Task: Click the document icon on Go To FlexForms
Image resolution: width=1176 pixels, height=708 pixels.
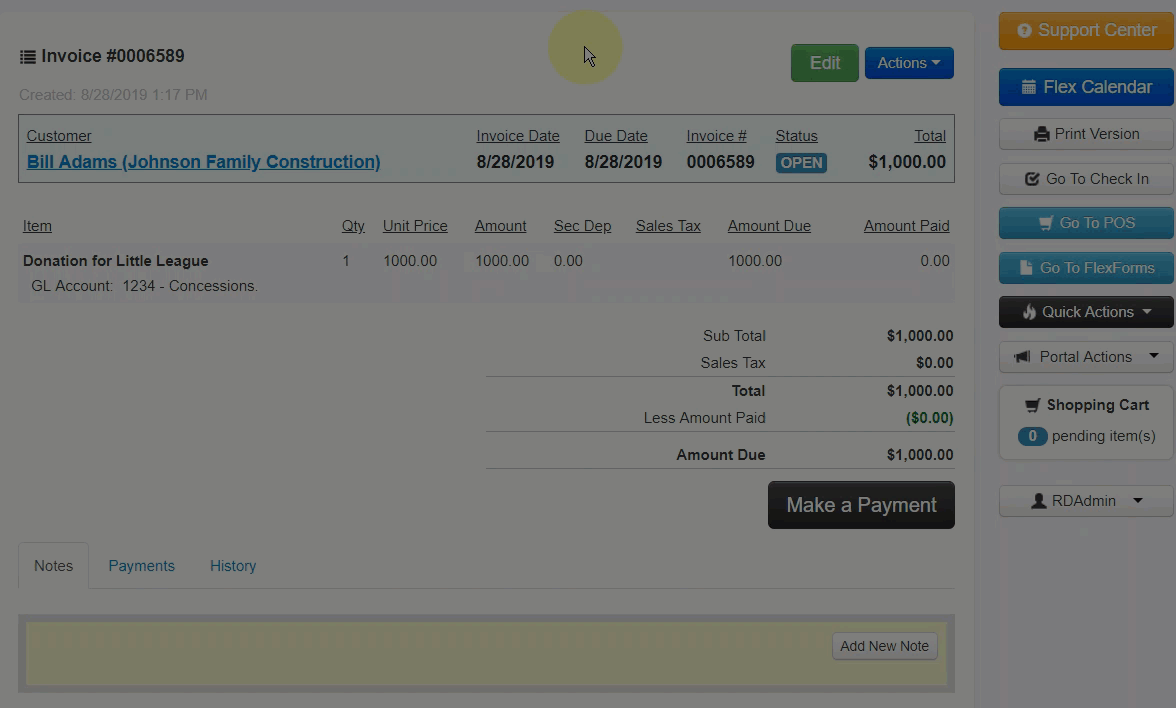Action: (x=1026, y=268)
